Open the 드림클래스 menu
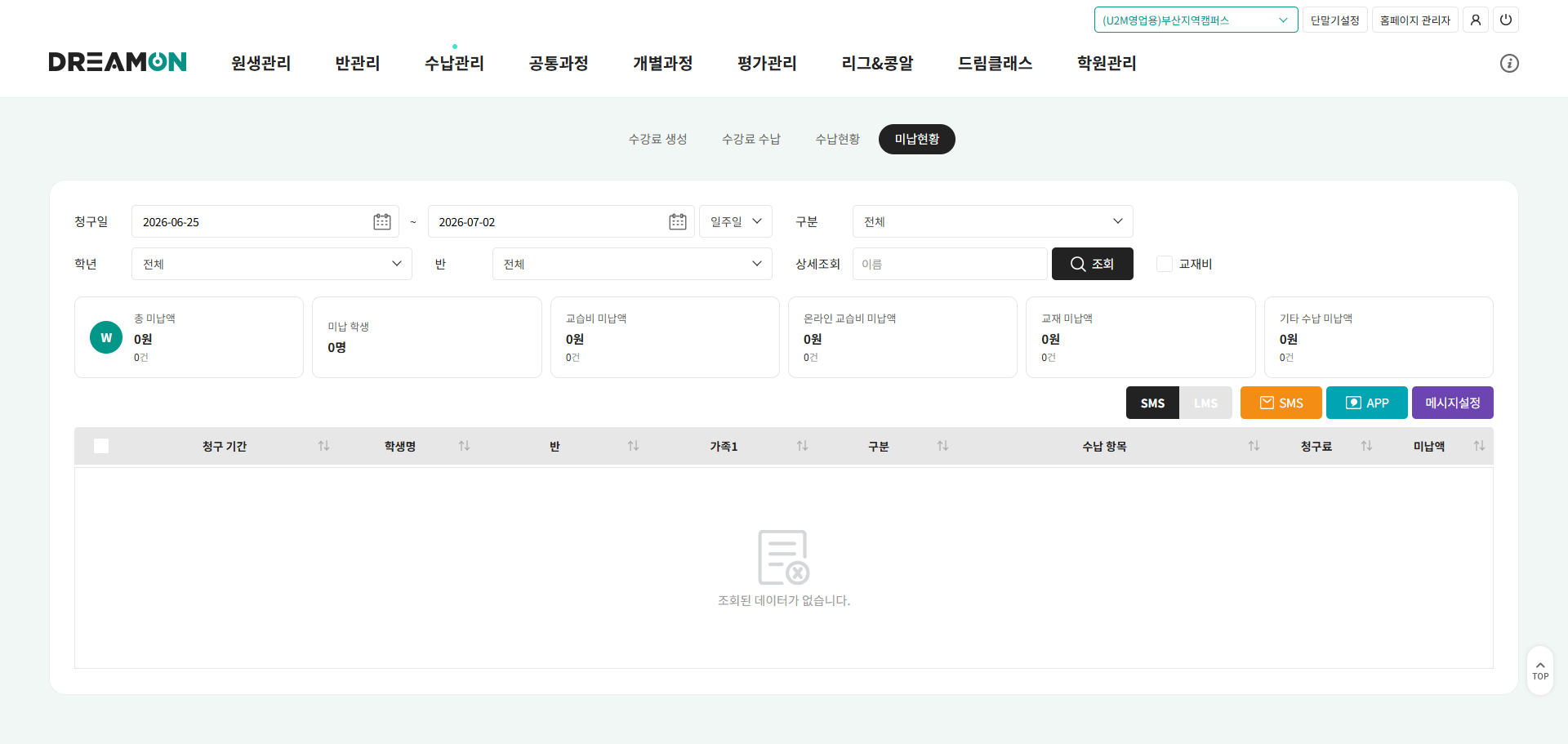 click(995, 63)
